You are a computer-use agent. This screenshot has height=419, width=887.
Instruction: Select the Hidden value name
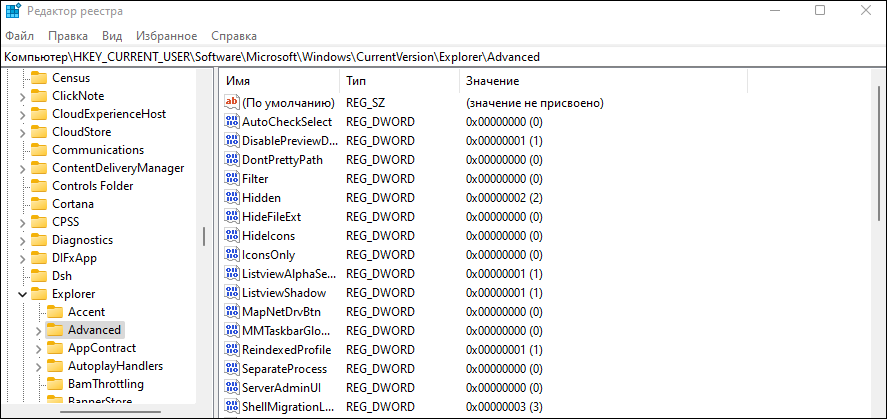click(x=261, y=198)
